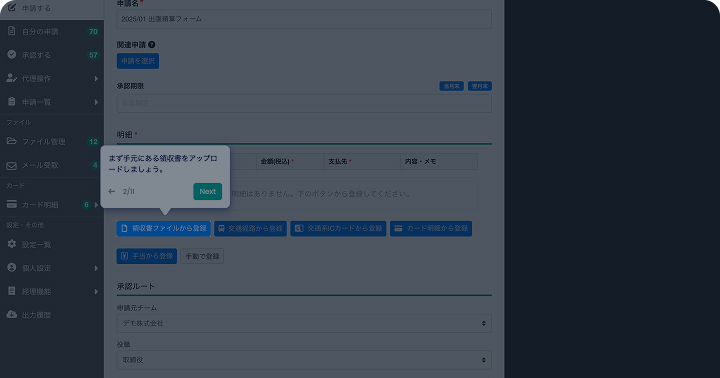
Task: Open 自分の申請 in the sidebar
Action: [x=40, y=32]
